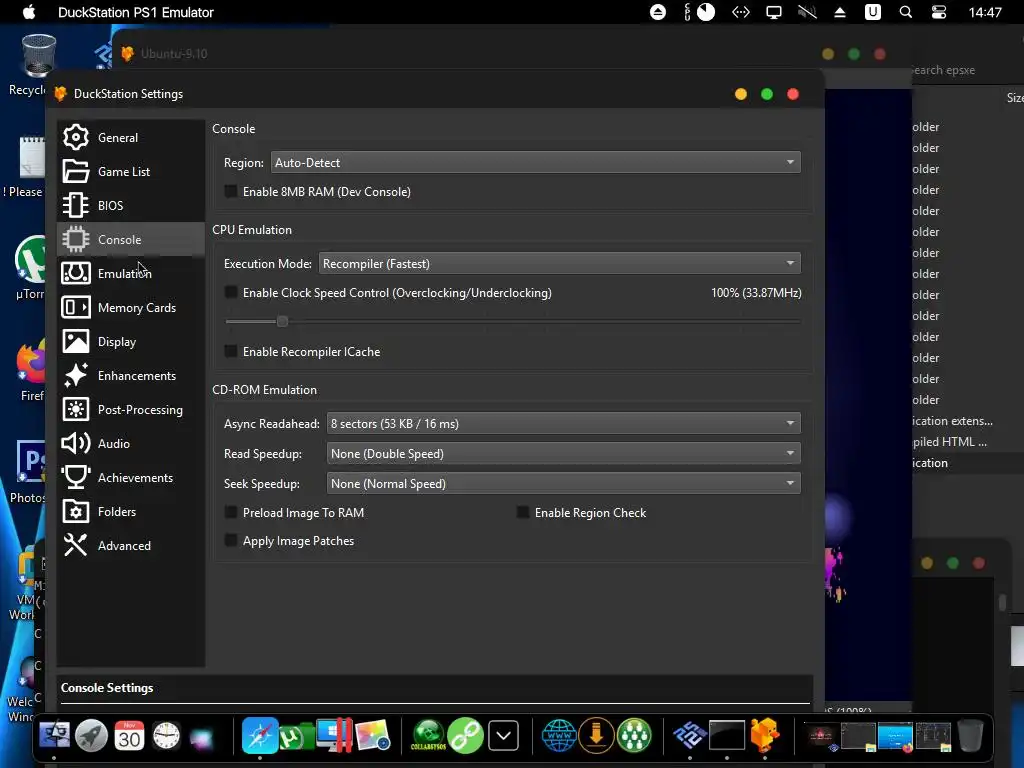Click the 100% (33.87MHz) clock value

pos(756,293)
